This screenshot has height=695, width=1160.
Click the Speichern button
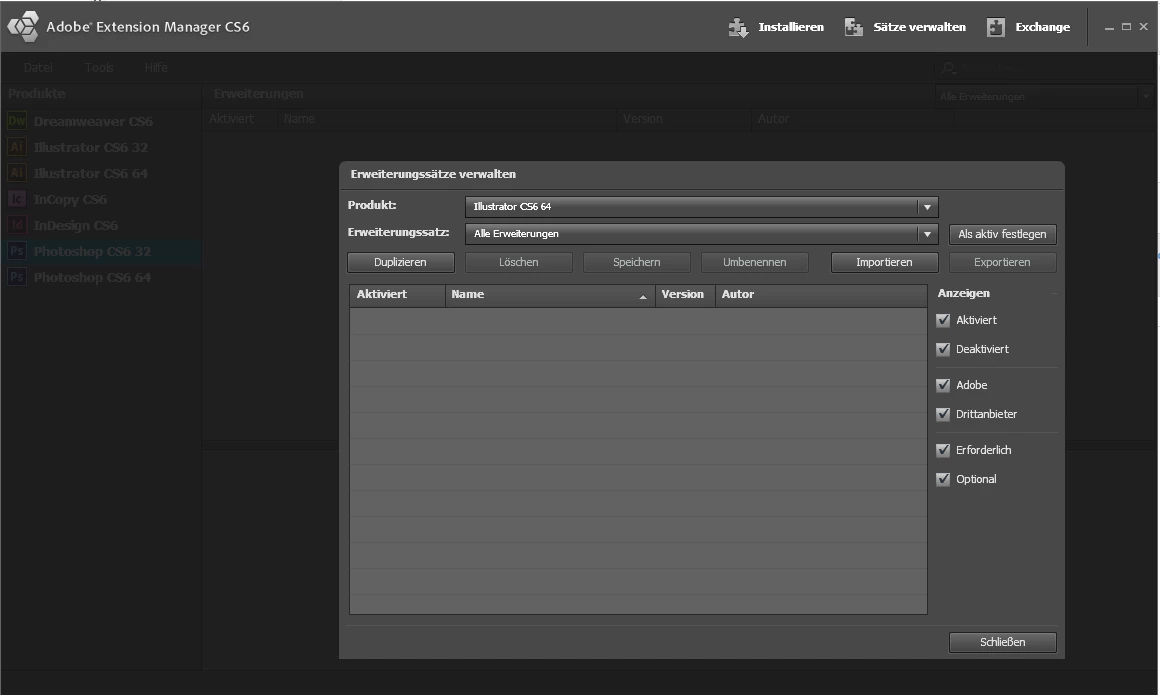[636, 262]
